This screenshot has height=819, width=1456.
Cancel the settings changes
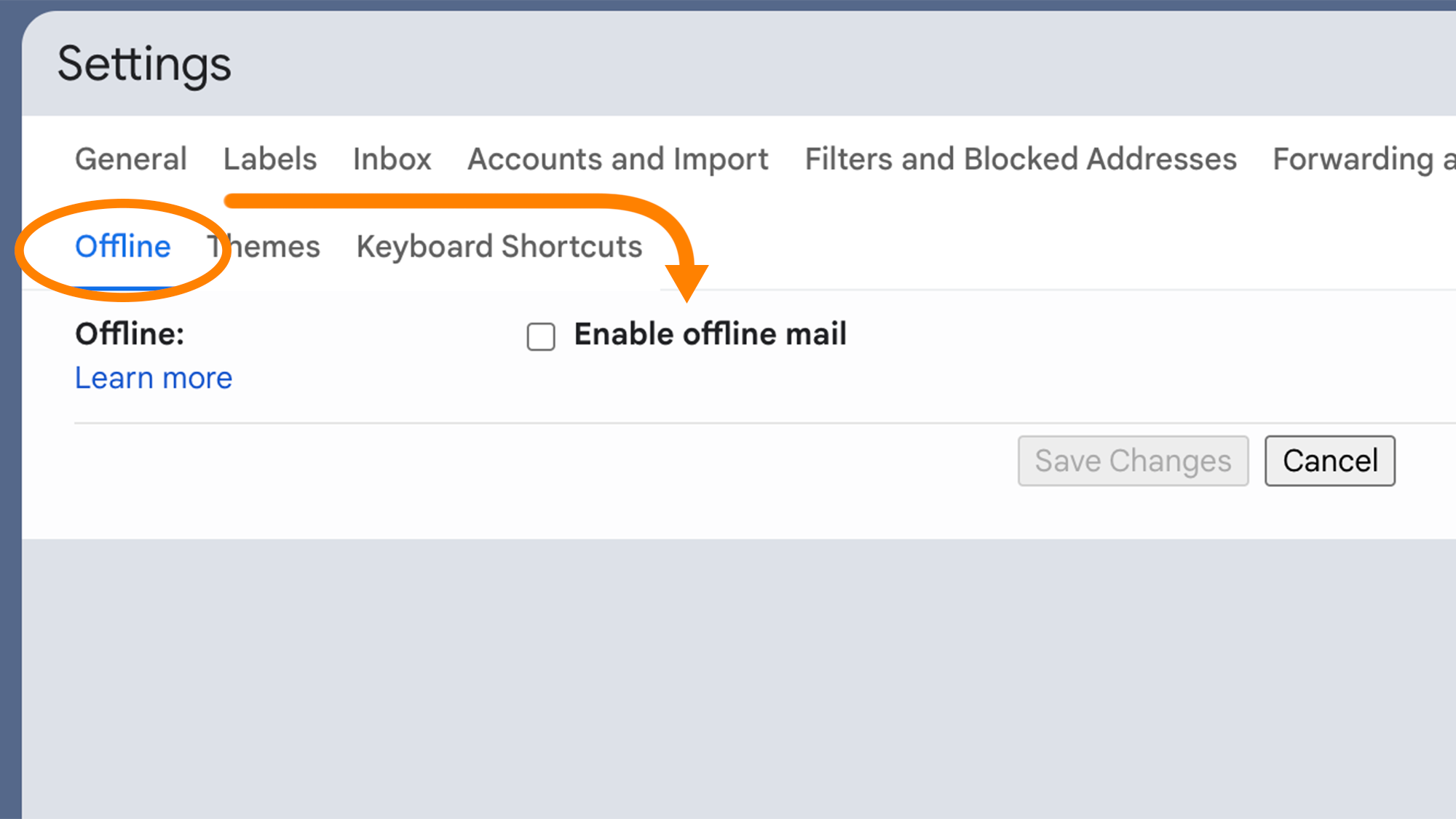tap(1329, 461)
